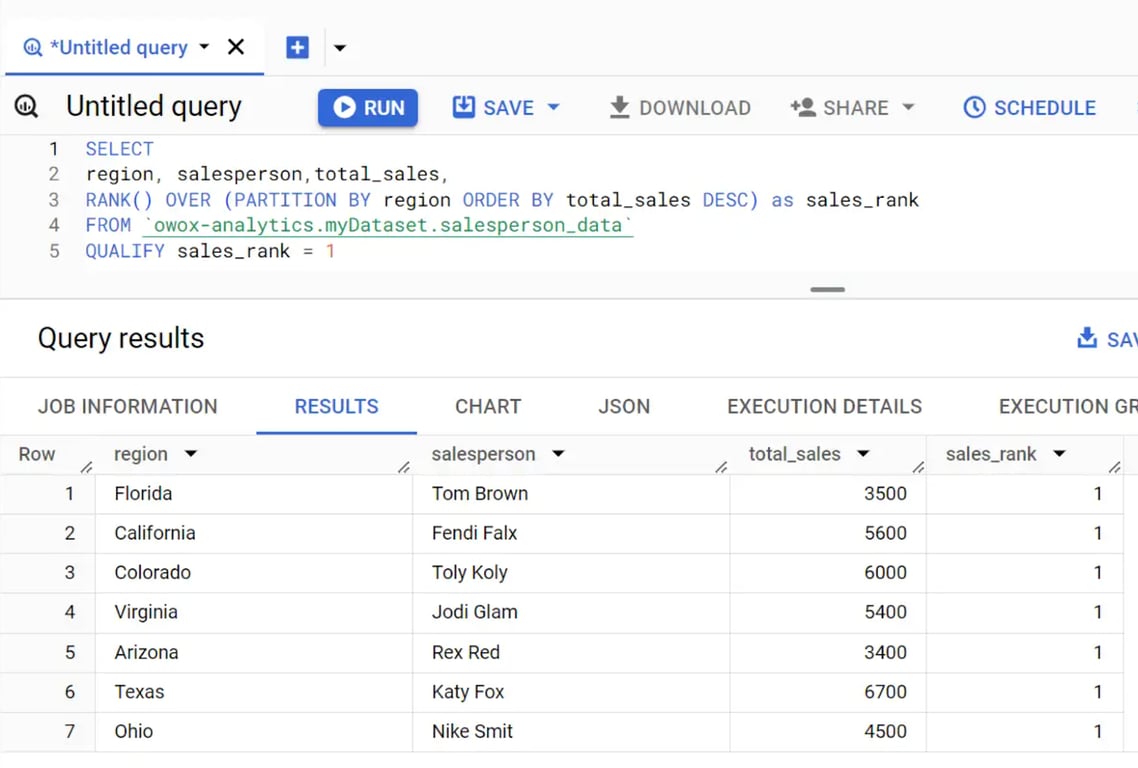Click the total_sales column resize handle
Viewport: 1138px width, 768px height.
[x=919, y=467]
